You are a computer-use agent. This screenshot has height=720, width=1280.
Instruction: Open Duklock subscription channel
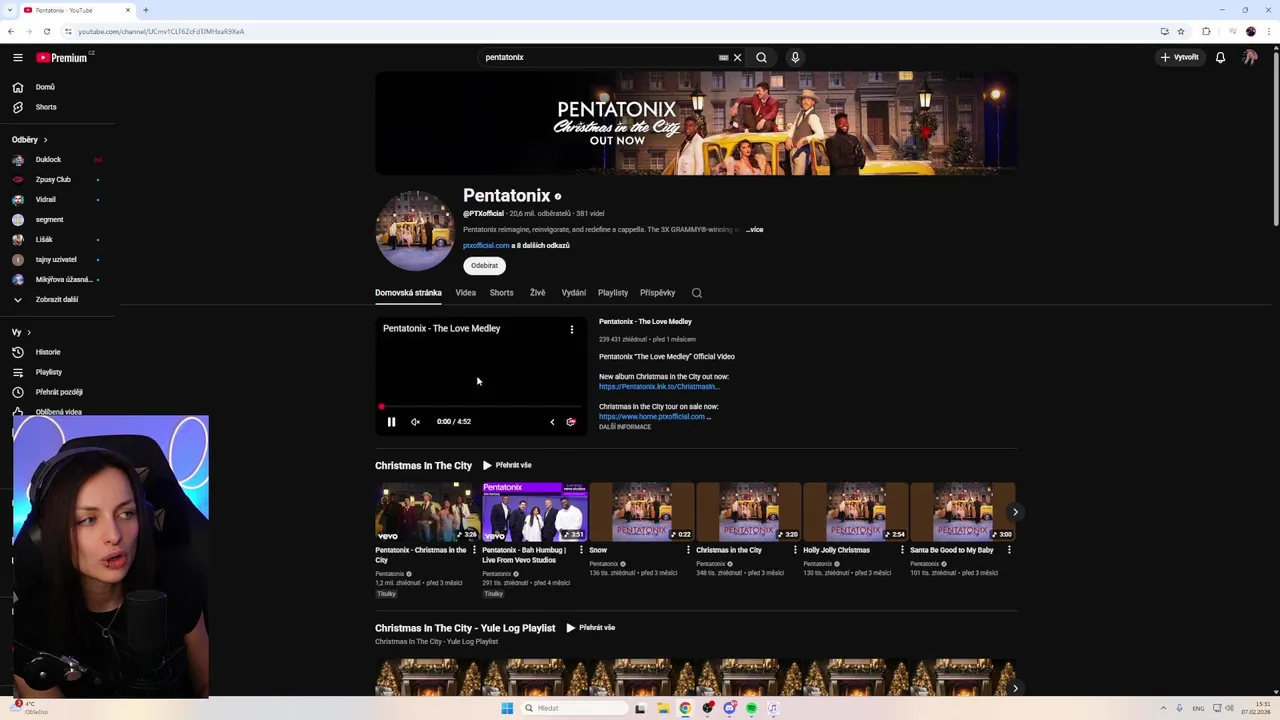click(48, 159)
